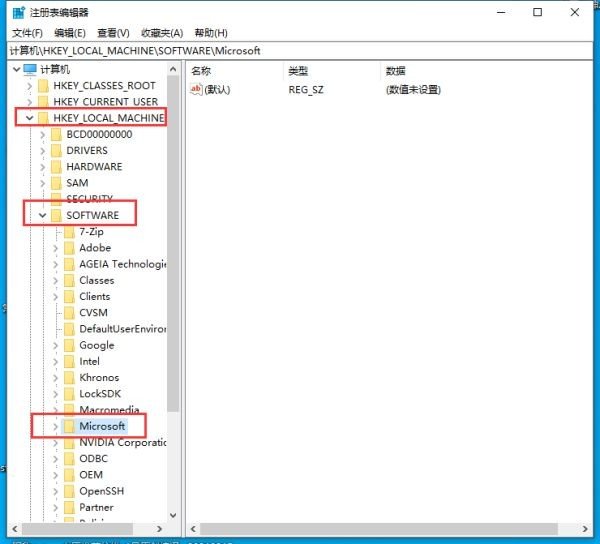Expand the Classes key
This screenshot has width=600, height=544.
tap(55, 280)
